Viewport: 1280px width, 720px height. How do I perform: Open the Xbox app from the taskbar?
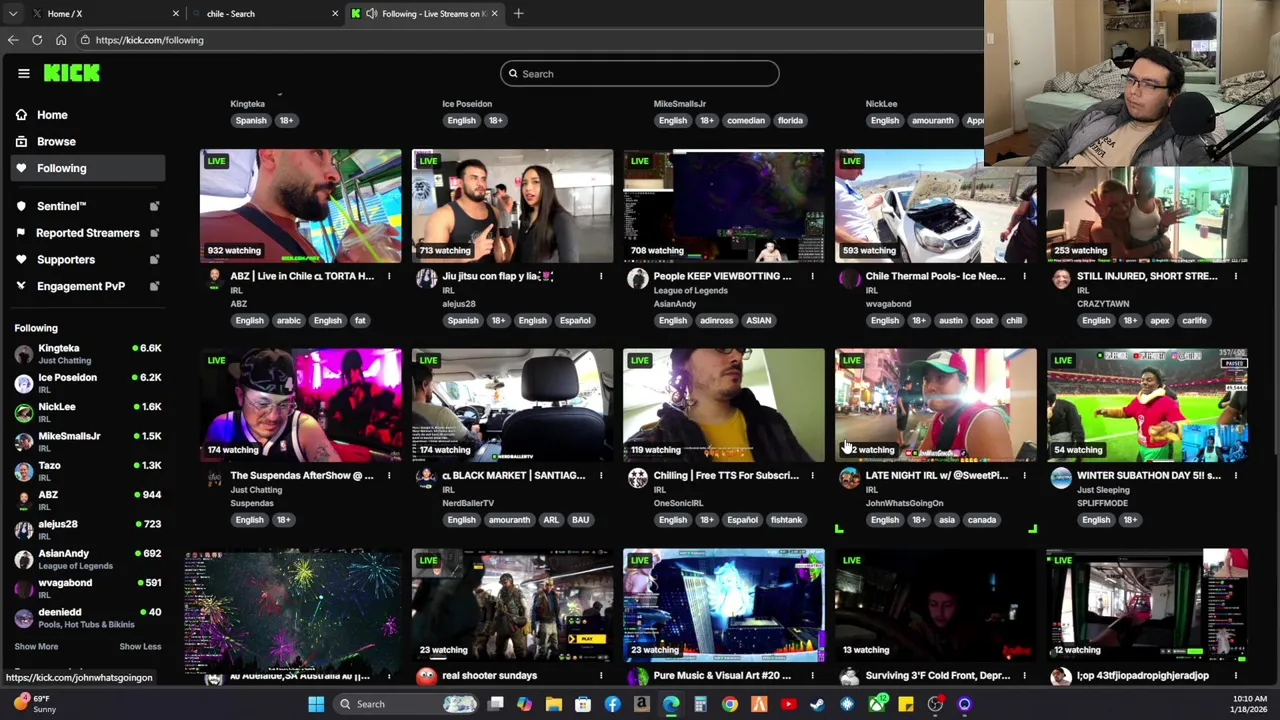click(x=876, y=704)
